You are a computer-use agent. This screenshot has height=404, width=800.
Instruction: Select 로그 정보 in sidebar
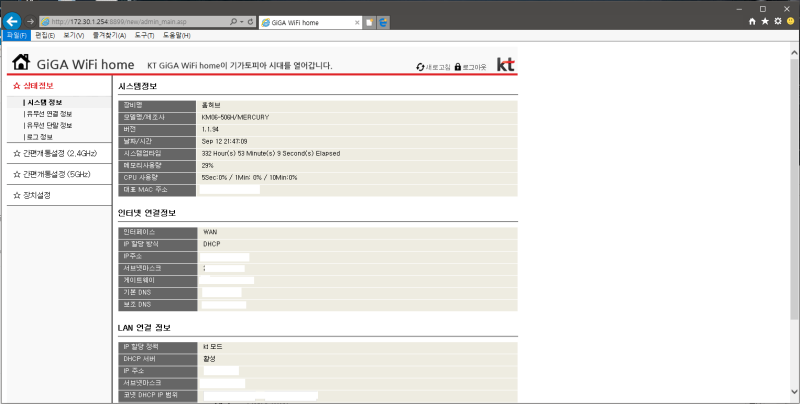[x=38, y=137]
